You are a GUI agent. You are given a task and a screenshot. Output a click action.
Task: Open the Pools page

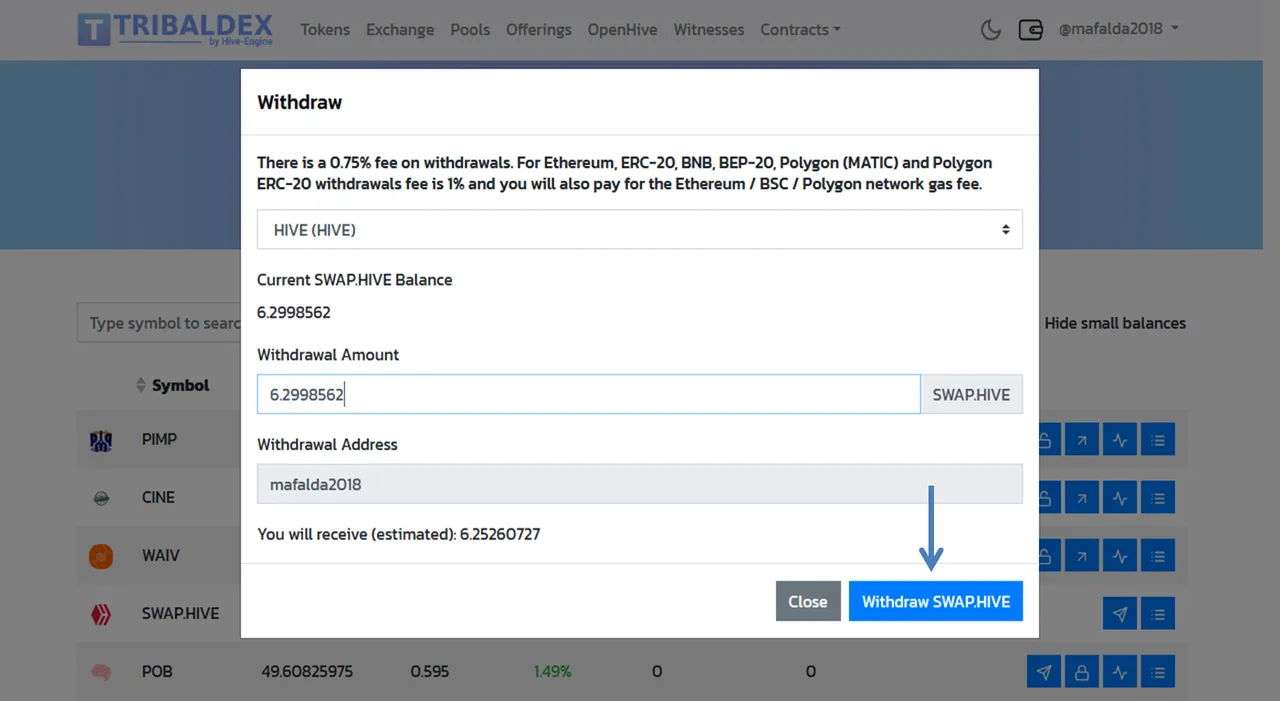point(470,30)
